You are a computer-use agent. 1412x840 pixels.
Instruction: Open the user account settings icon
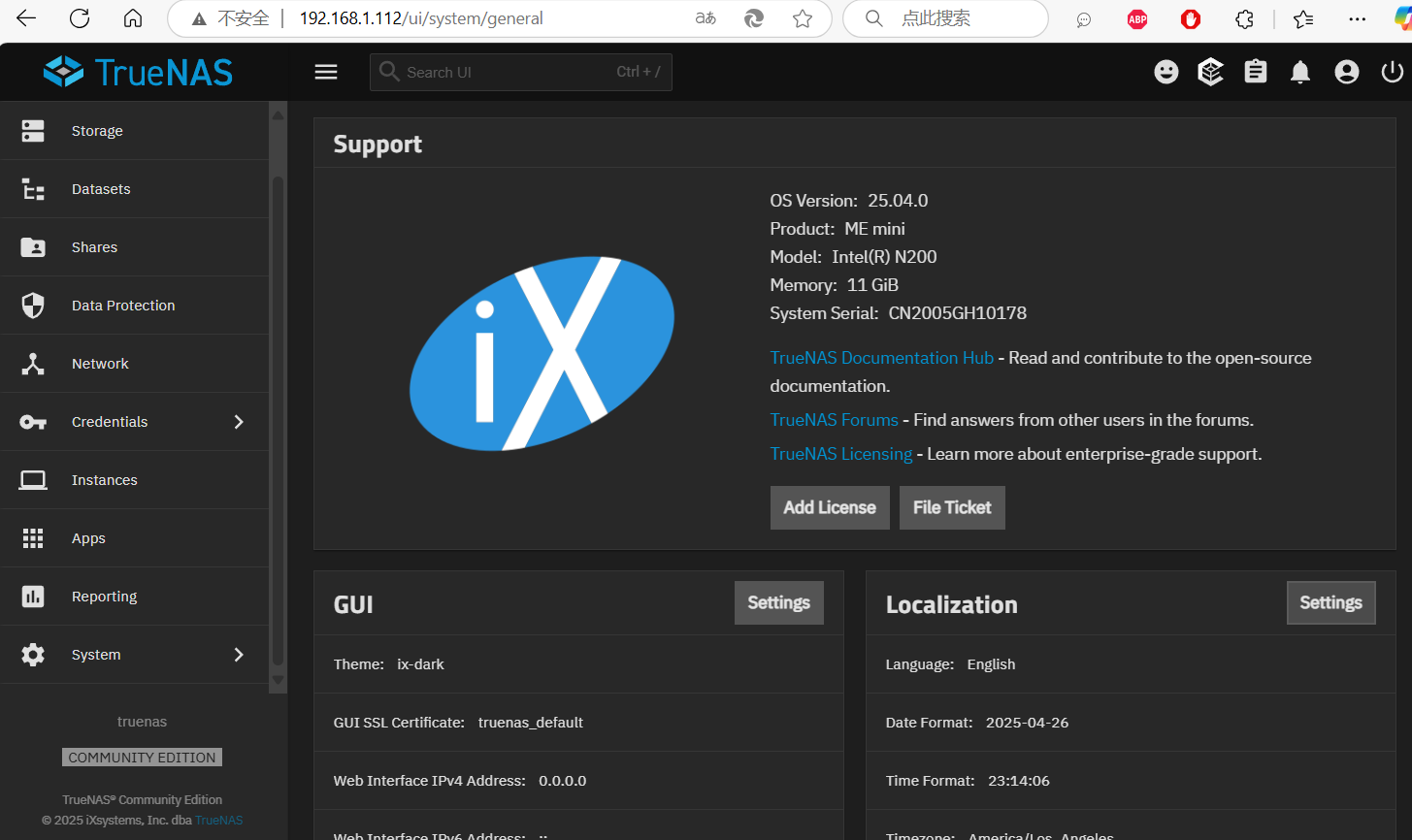click(x=1346, y=73)
